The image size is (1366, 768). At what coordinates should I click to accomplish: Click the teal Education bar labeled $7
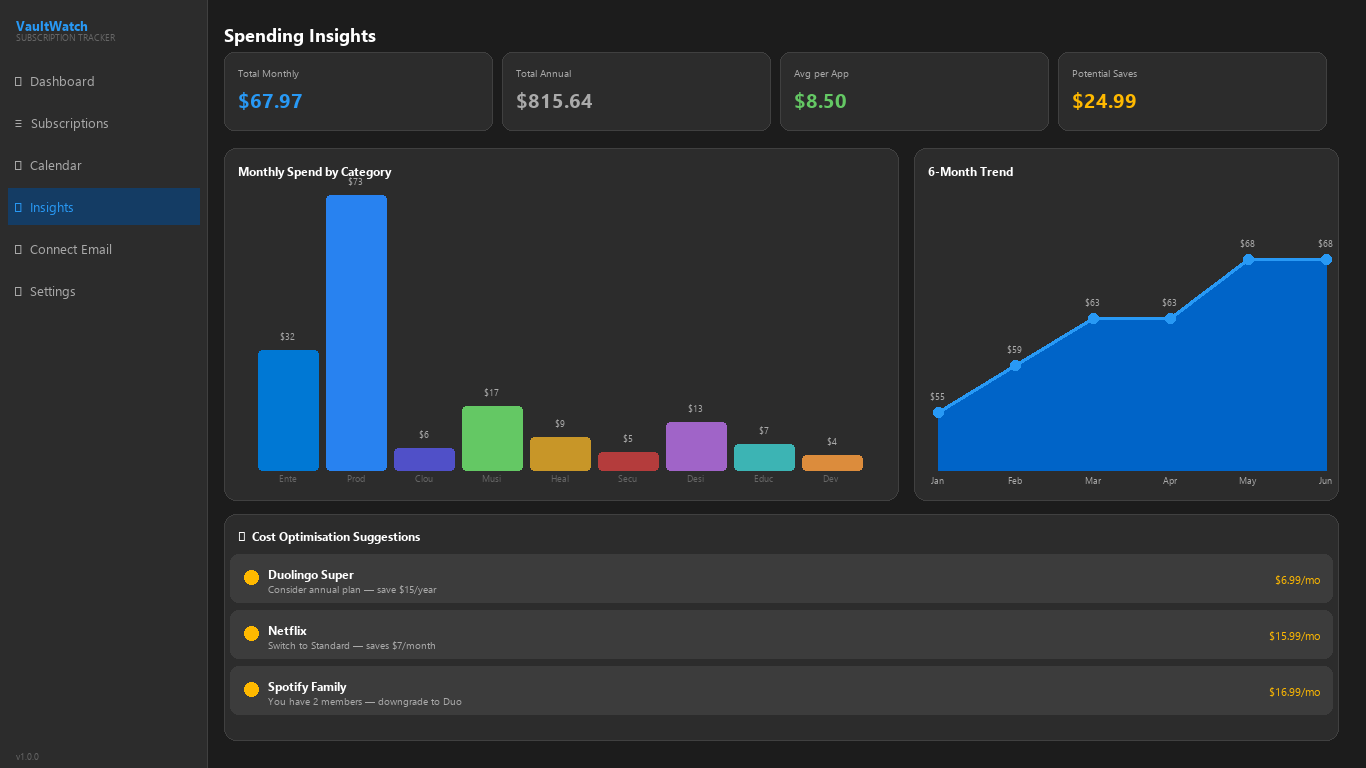(x=764, y=457)
